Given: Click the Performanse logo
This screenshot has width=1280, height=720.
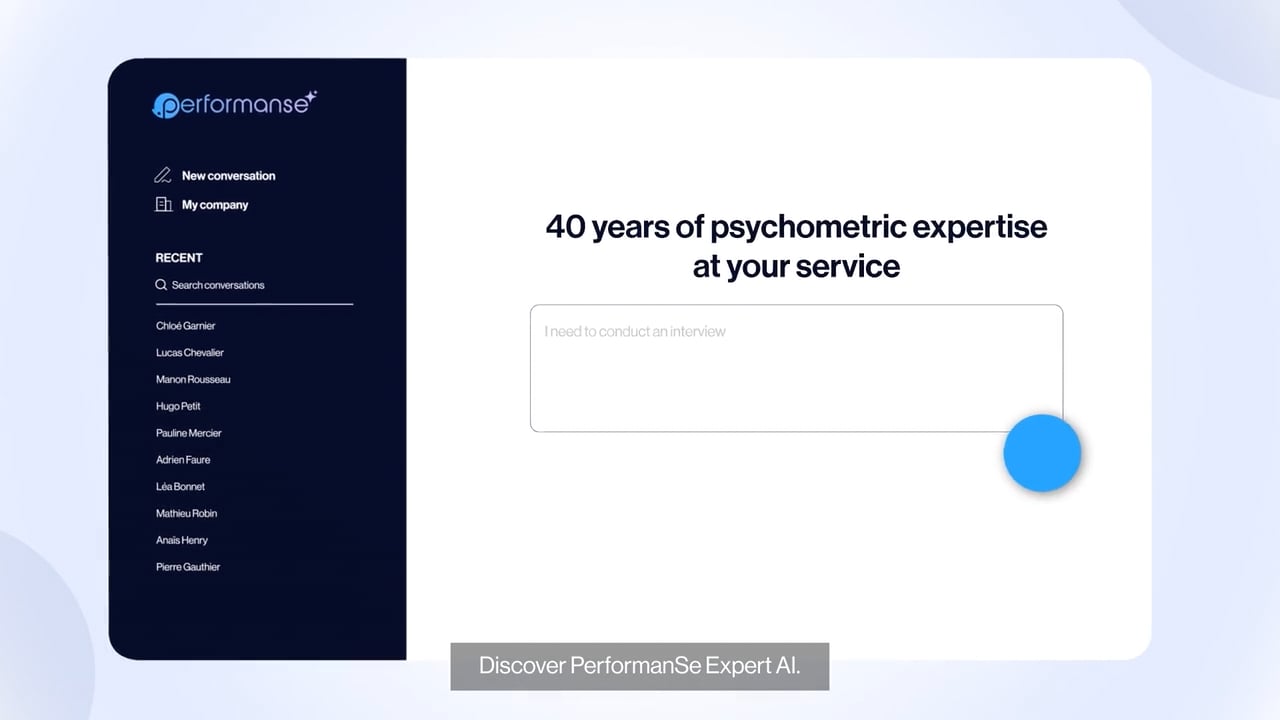Looking at the screenshot, I should [x=234, y=104].
